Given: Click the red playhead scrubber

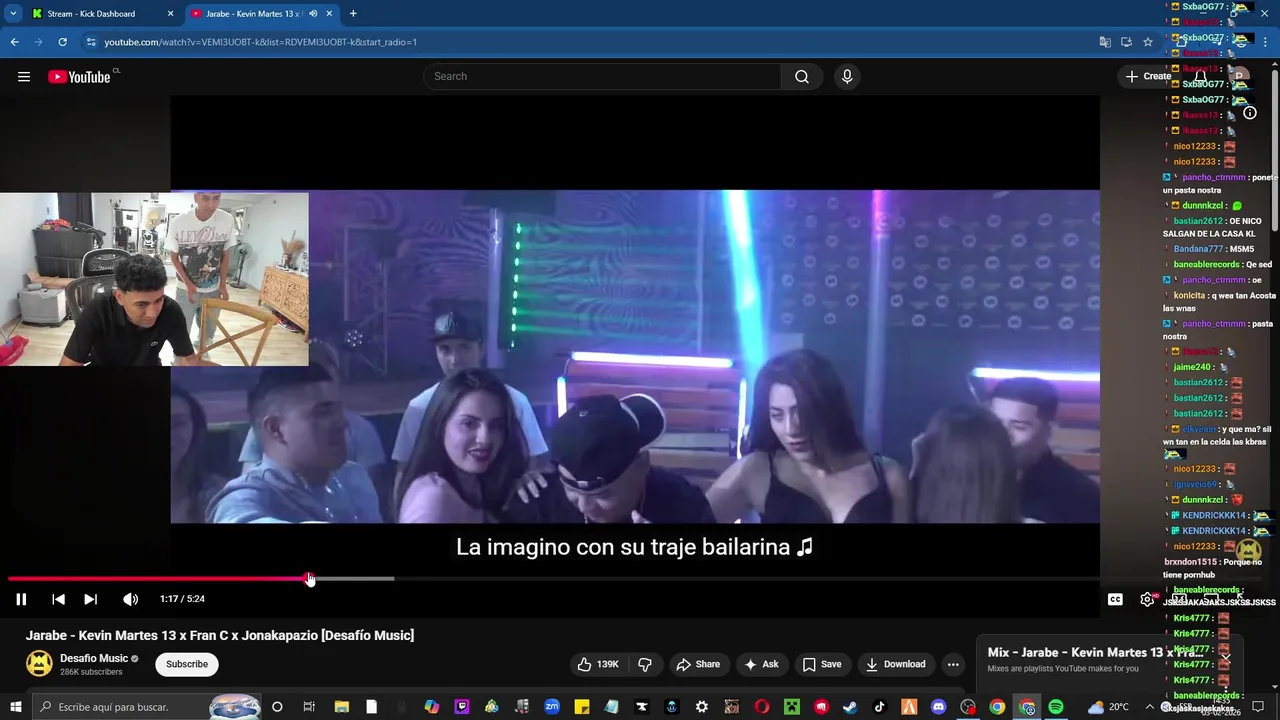Looking at the screenshot, I should coord(310,579).
